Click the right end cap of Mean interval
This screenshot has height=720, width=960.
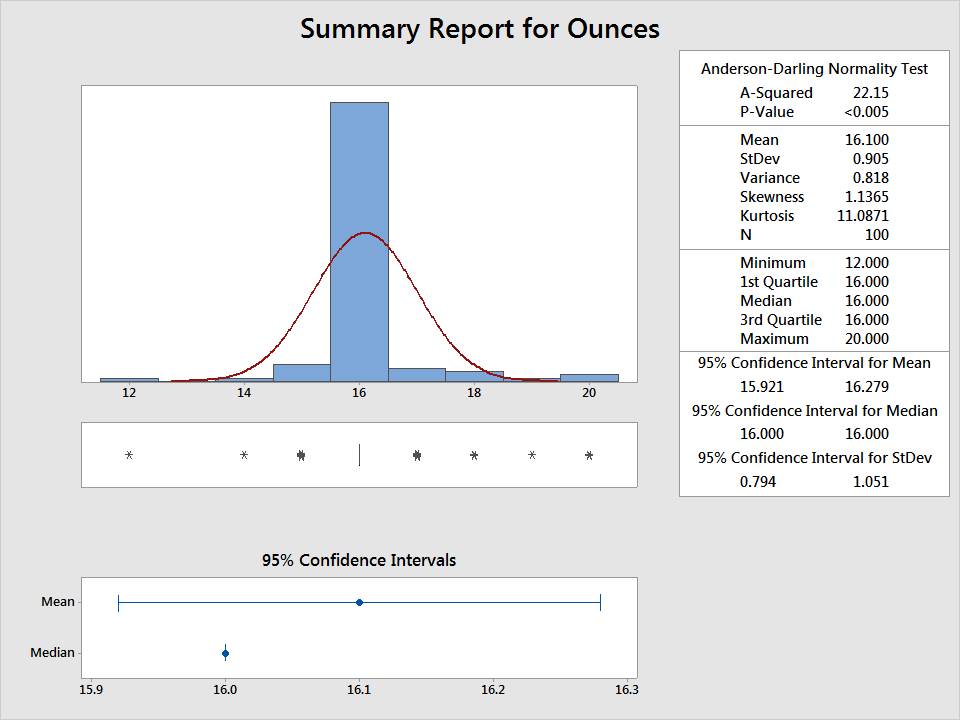coord(600,602)
